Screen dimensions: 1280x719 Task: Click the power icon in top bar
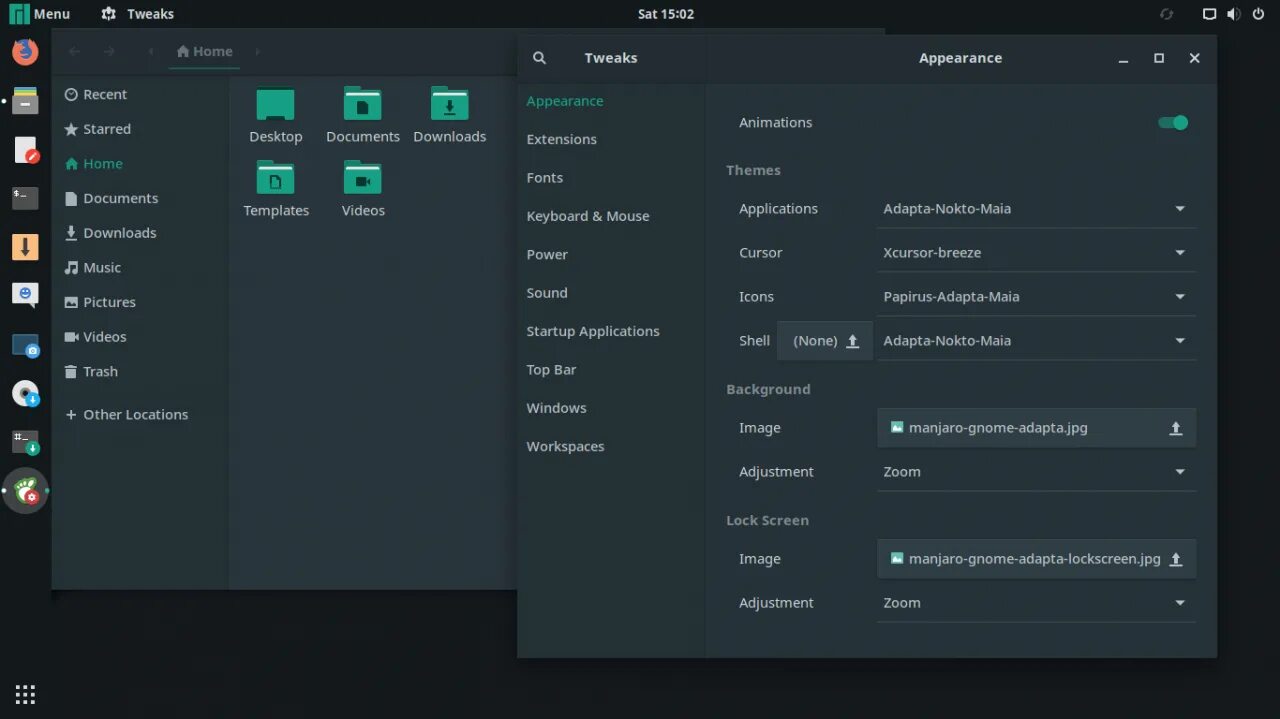tap(1258, 14)
